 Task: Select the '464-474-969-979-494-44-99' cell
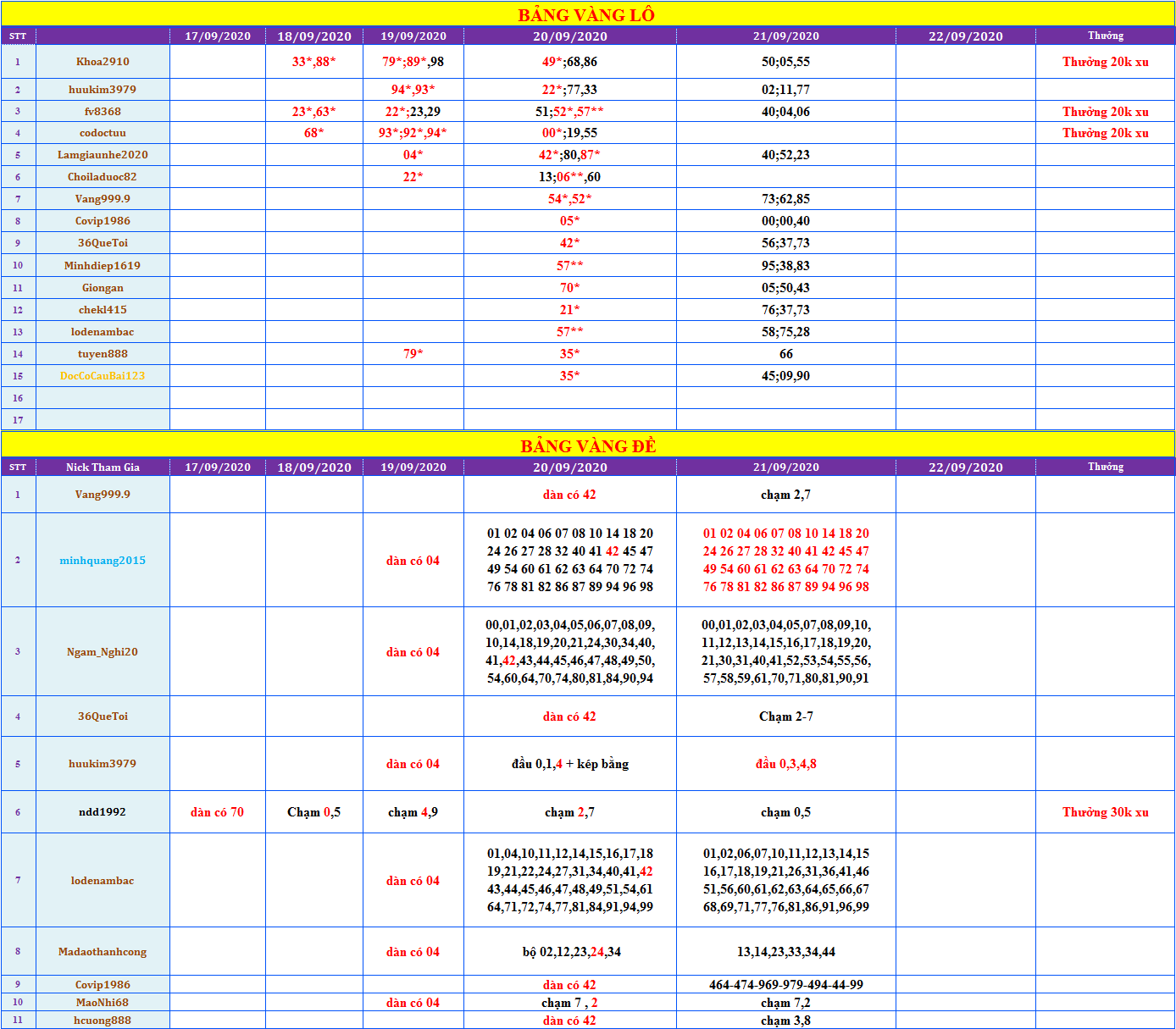coord(786,985)
